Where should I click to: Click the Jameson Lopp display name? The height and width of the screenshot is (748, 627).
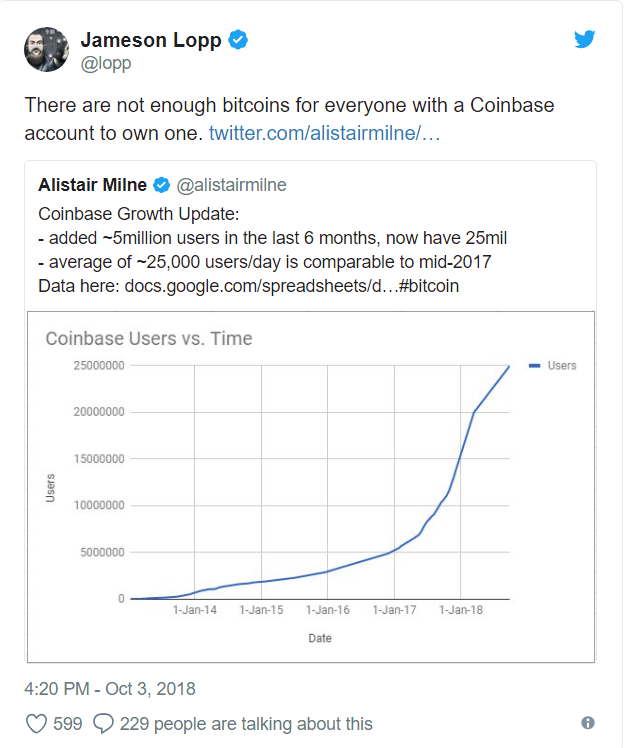click(151, 40)
